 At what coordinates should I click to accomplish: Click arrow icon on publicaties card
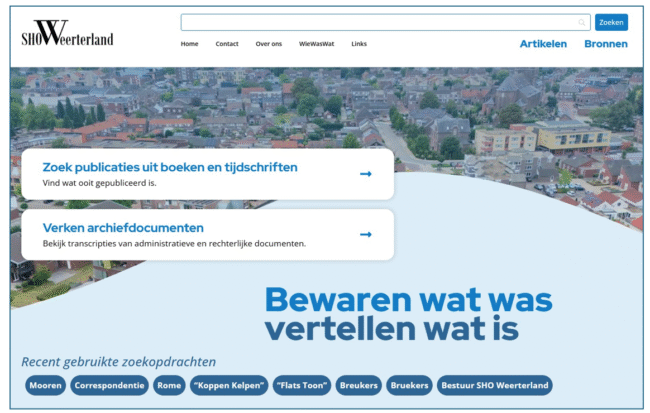(365, 174)
